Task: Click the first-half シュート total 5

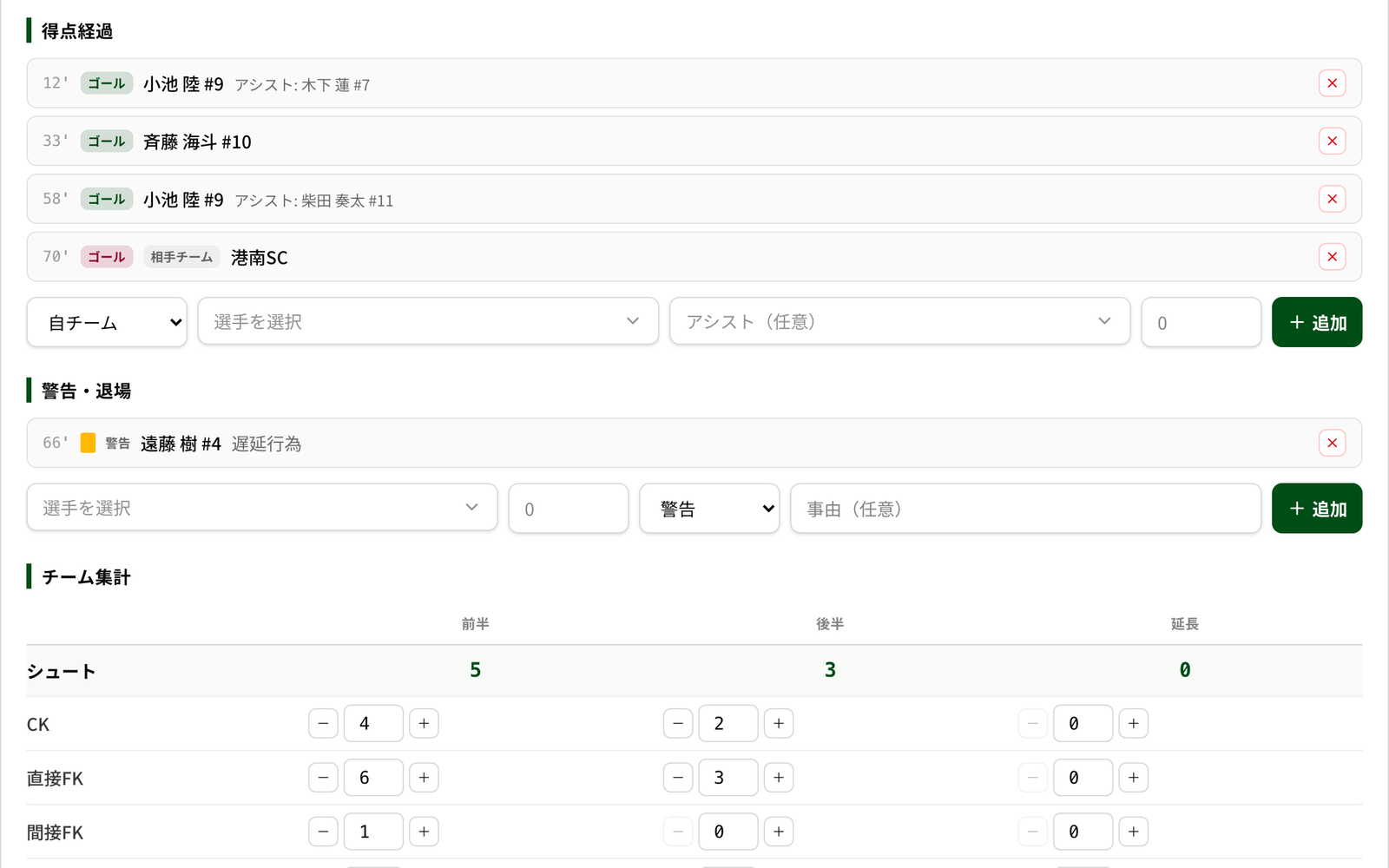Action: point(475,670)
